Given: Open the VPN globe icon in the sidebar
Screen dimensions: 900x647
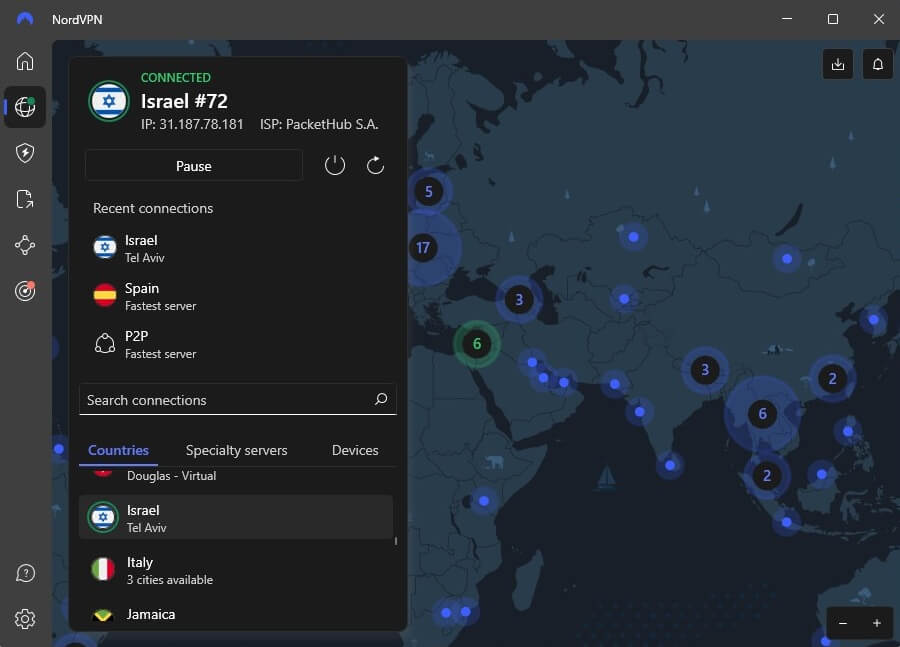Looking at the screenshot, I should [25, 107].
